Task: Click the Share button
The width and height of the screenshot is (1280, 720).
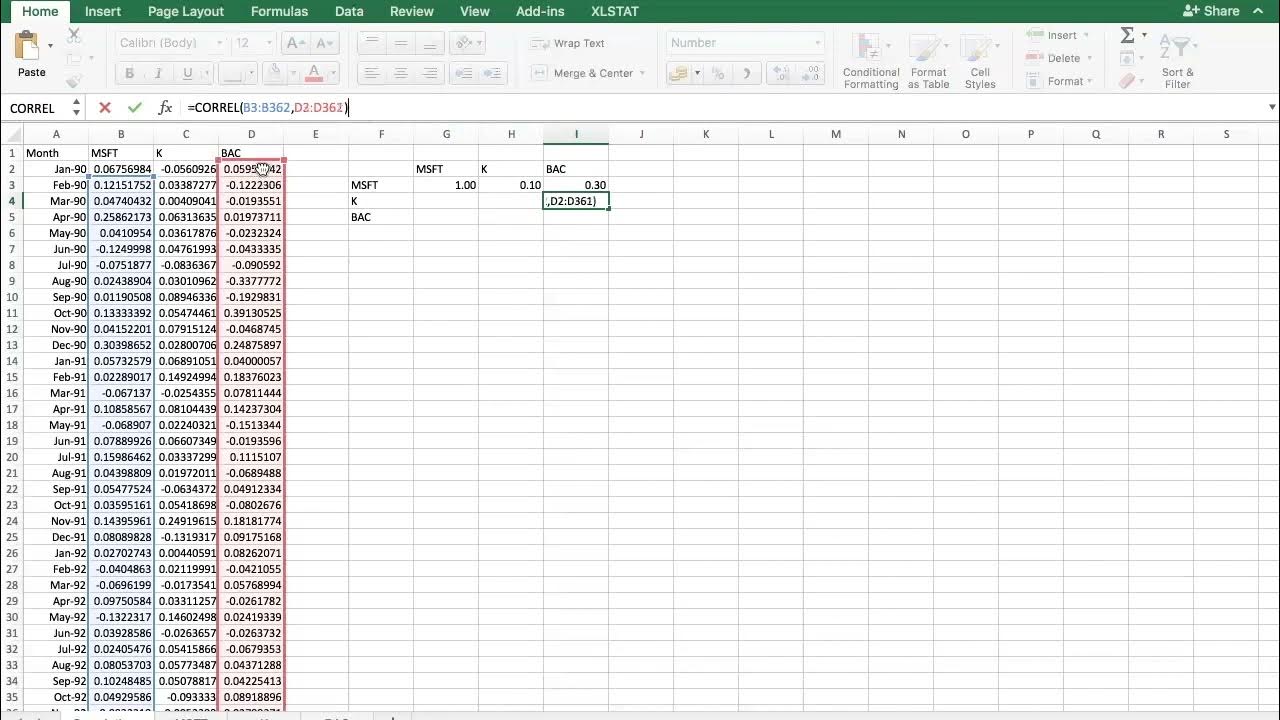Action: (x=1213, y=11)
